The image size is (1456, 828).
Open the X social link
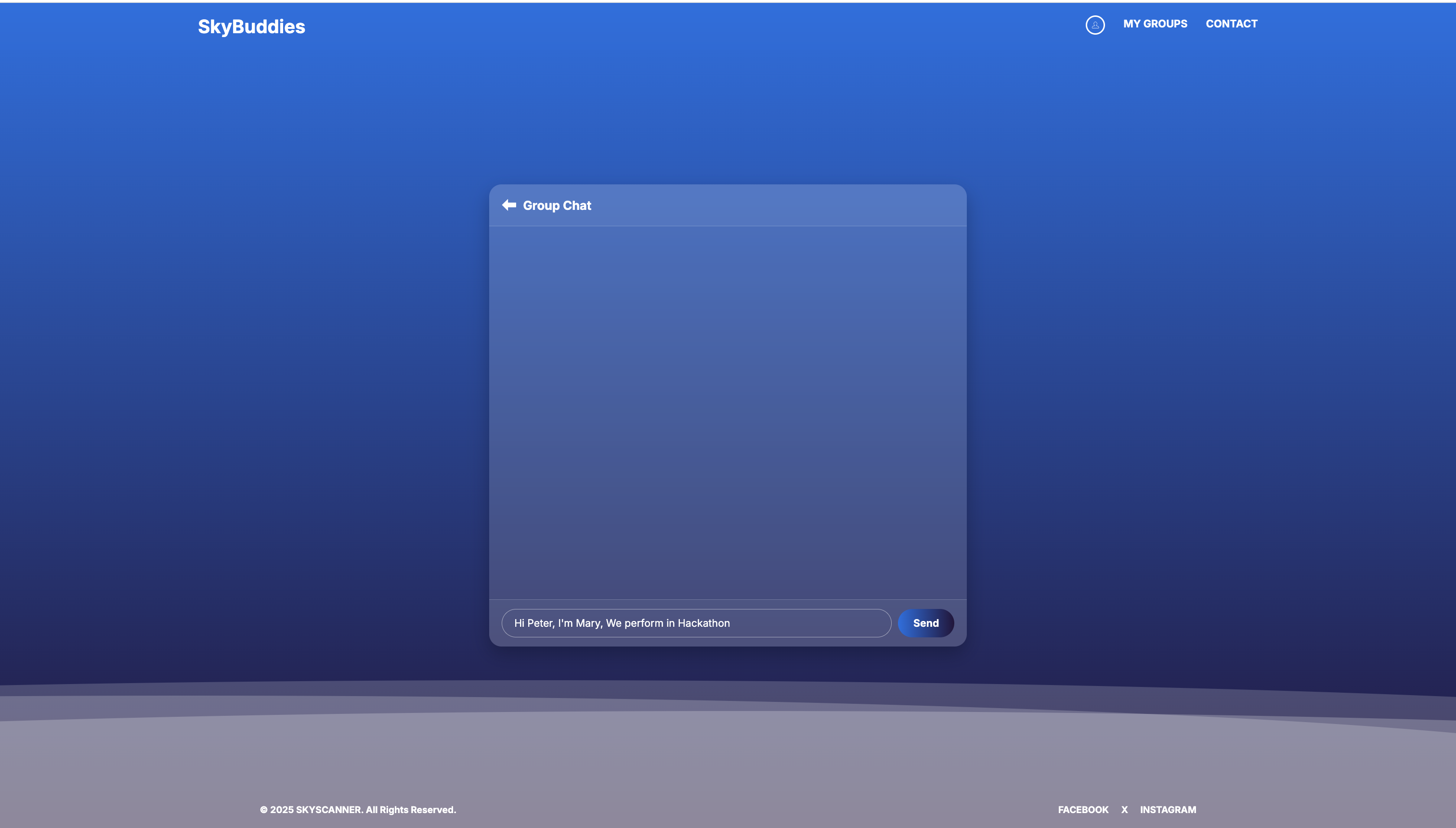coord(1124,809)
